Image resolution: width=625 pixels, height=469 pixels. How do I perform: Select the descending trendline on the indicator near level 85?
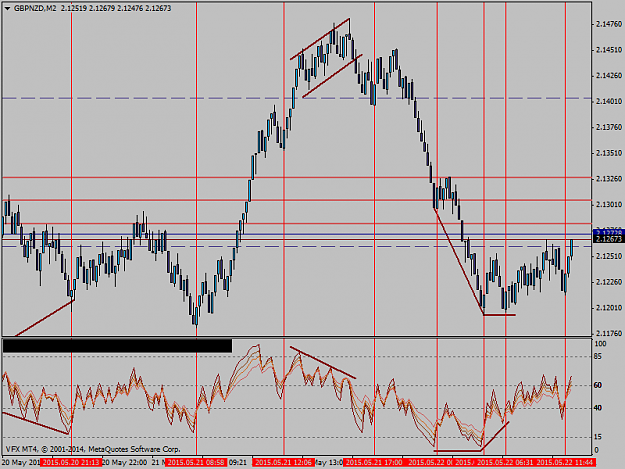coord(322,362)
